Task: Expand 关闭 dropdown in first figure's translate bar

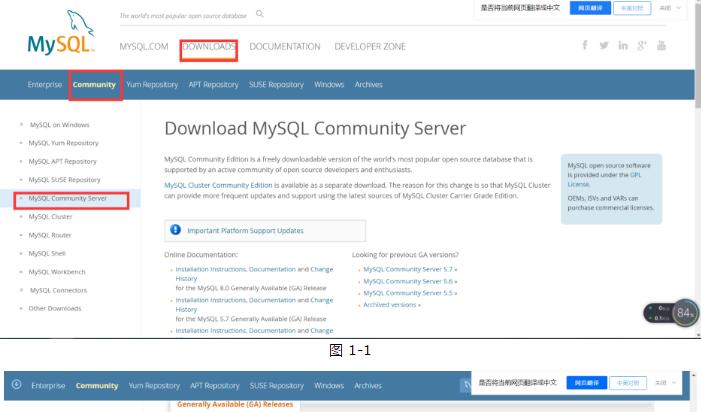Action: [x=670, y=8]
